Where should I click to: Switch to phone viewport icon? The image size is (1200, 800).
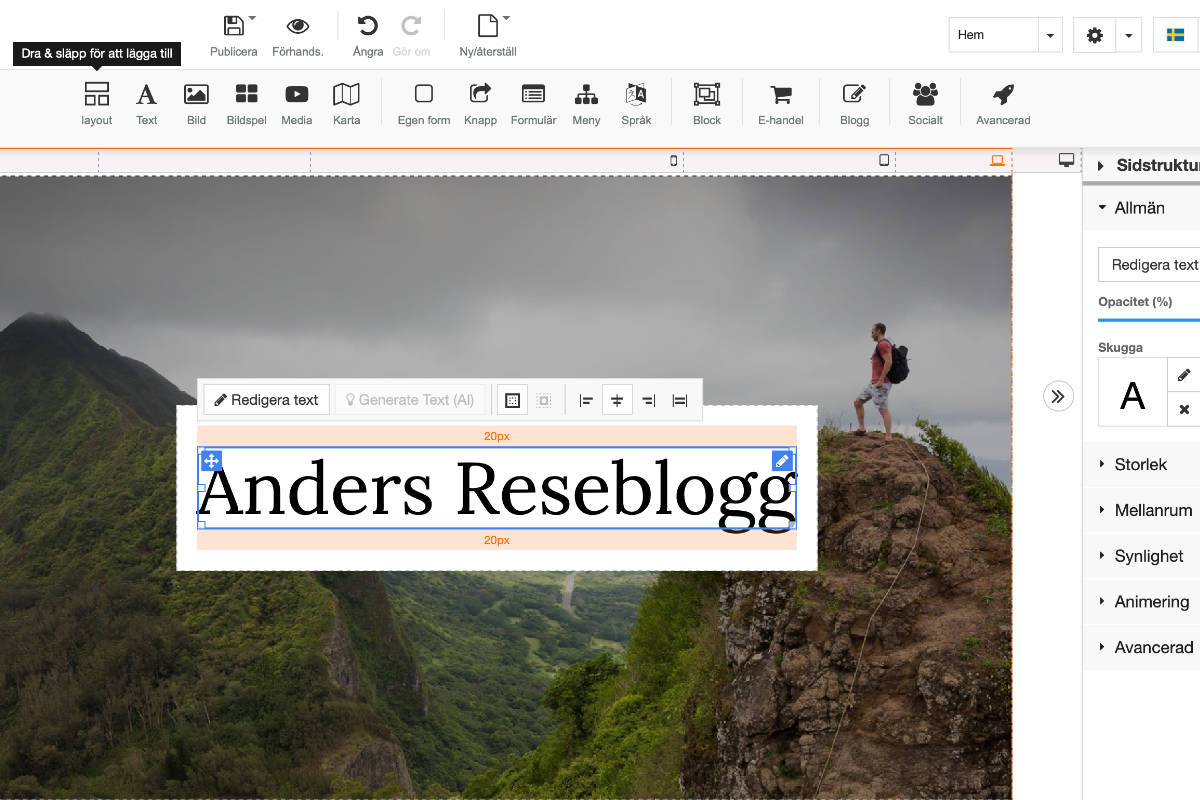click(x=673, y=160)
